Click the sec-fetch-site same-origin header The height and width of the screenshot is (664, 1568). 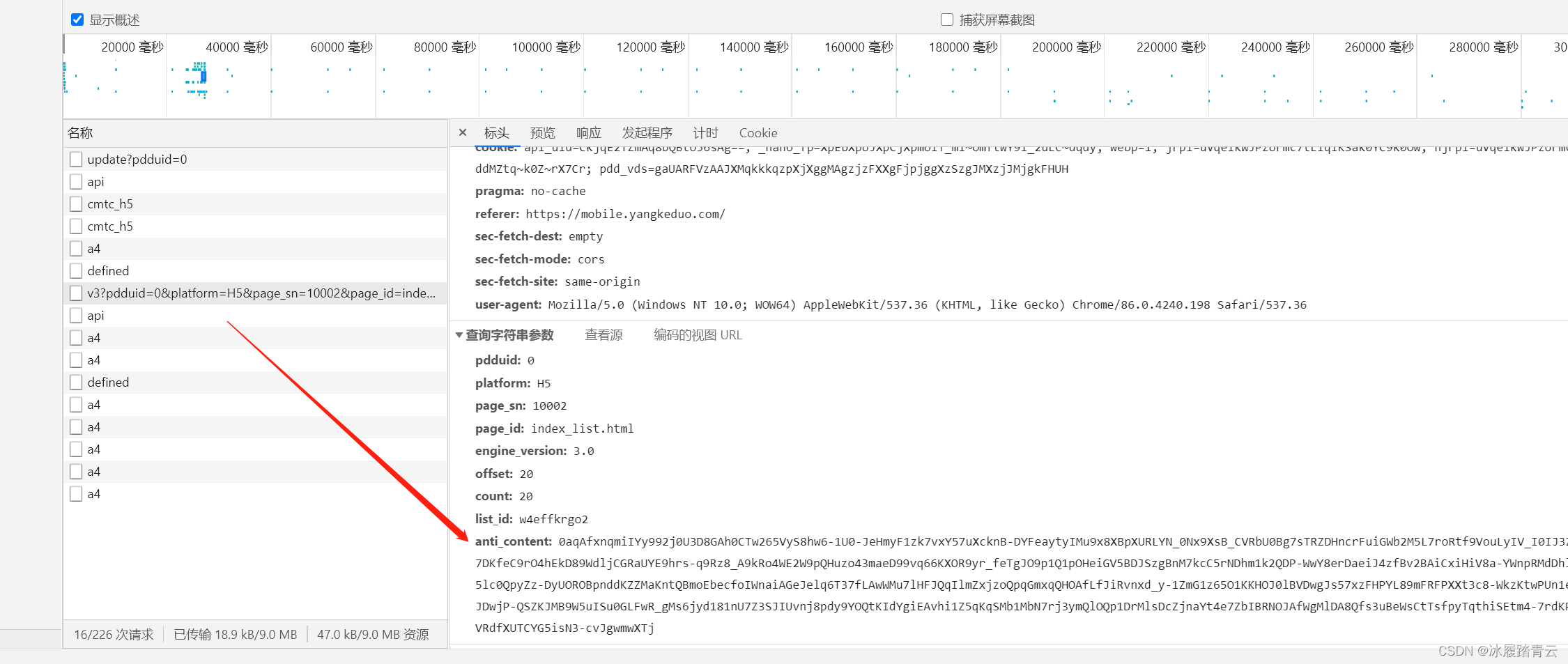pyautogui.click(x=558, y=281)
